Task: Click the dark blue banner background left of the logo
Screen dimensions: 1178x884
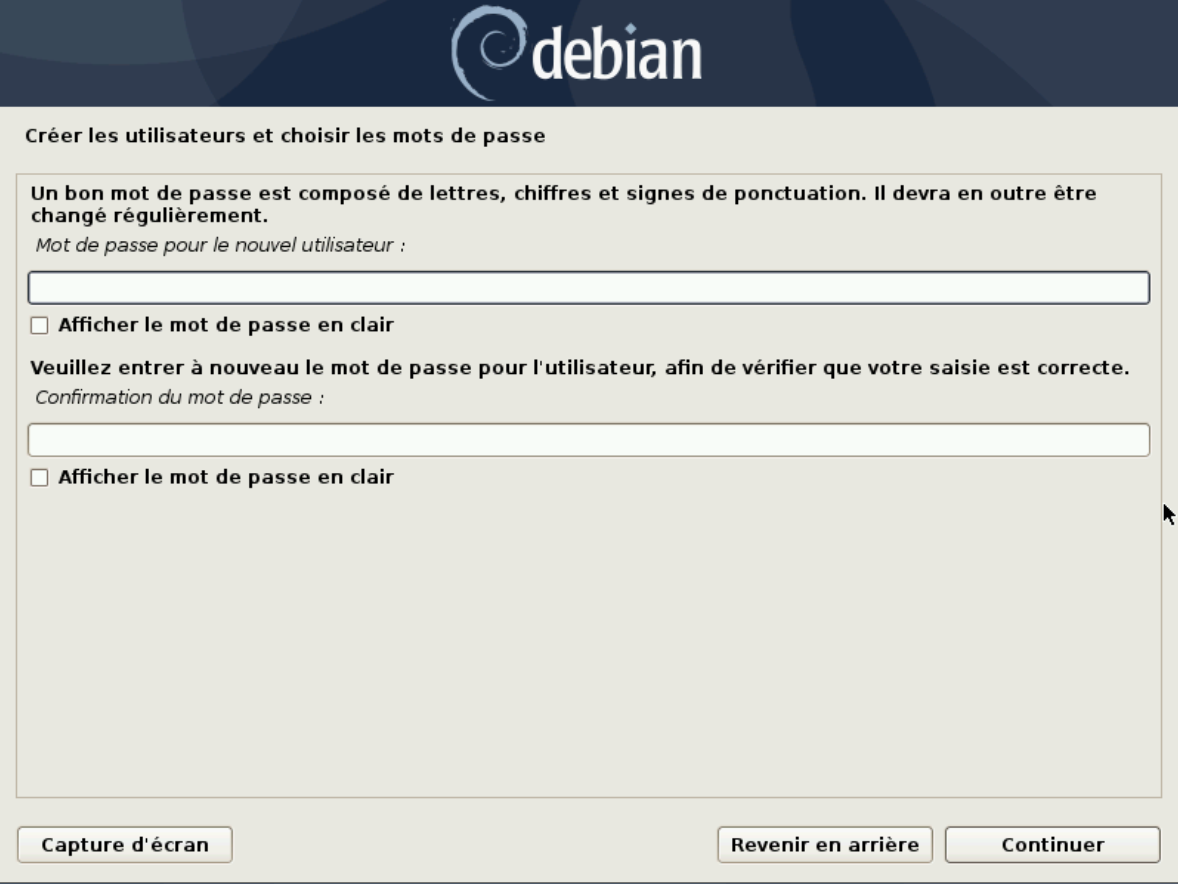Action: click(x=225, y=53)
